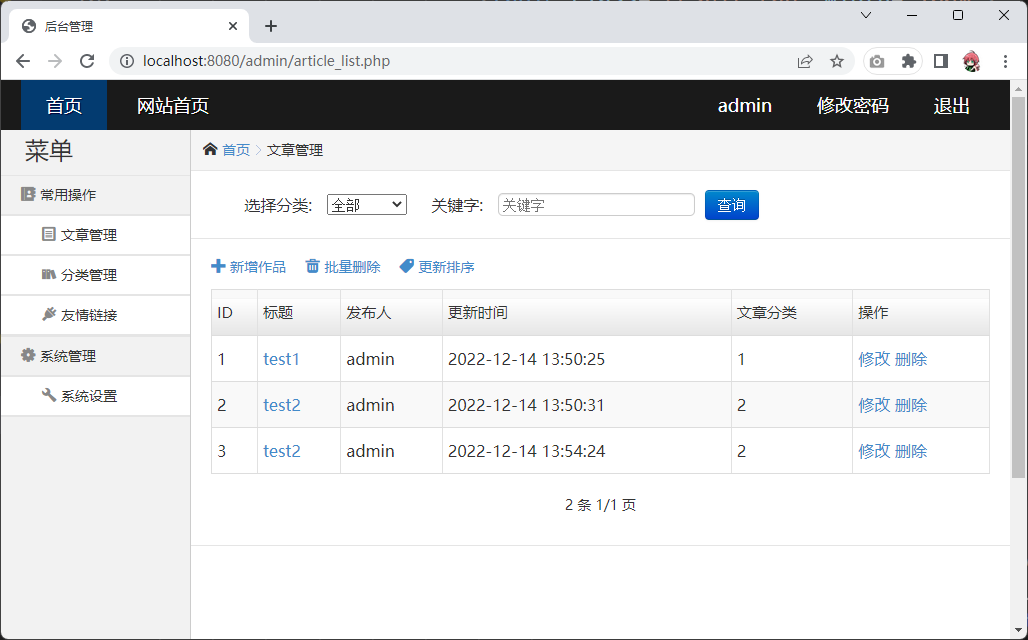The width and height of the screenshot is (1028, 640).
Task: Open the Chrome three-dot menu
Action: pyautogui.click(x=1005, y=61)
